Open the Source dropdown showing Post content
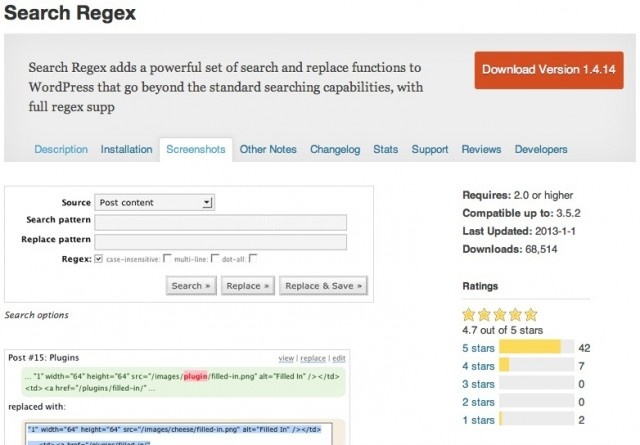Screen dimensions: 640x445 click(x=154, y=202)
